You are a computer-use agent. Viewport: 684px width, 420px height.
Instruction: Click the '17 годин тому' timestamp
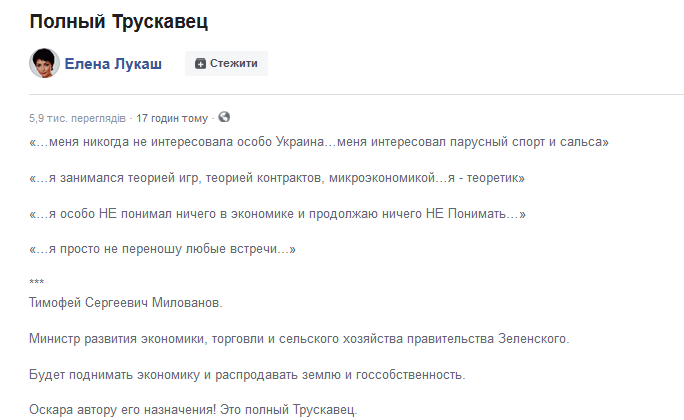click(x=174, y=118)
